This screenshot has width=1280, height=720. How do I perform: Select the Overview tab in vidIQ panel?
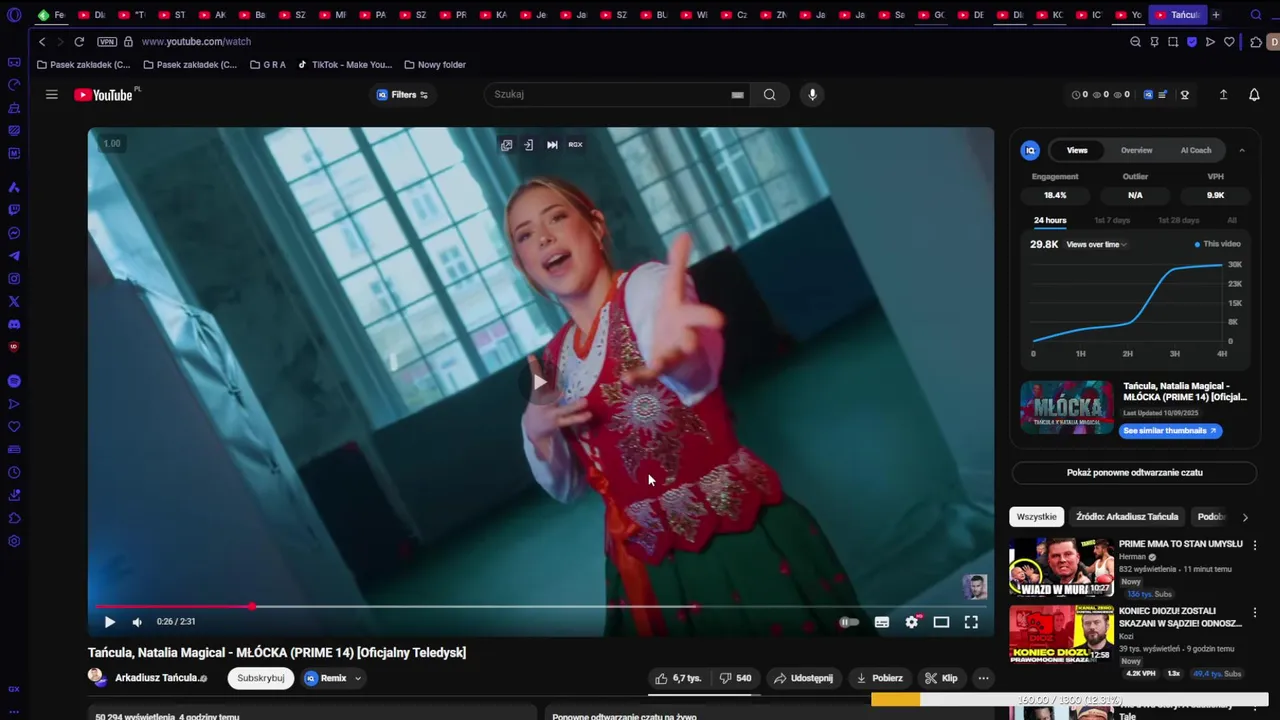pos(1136,150)
